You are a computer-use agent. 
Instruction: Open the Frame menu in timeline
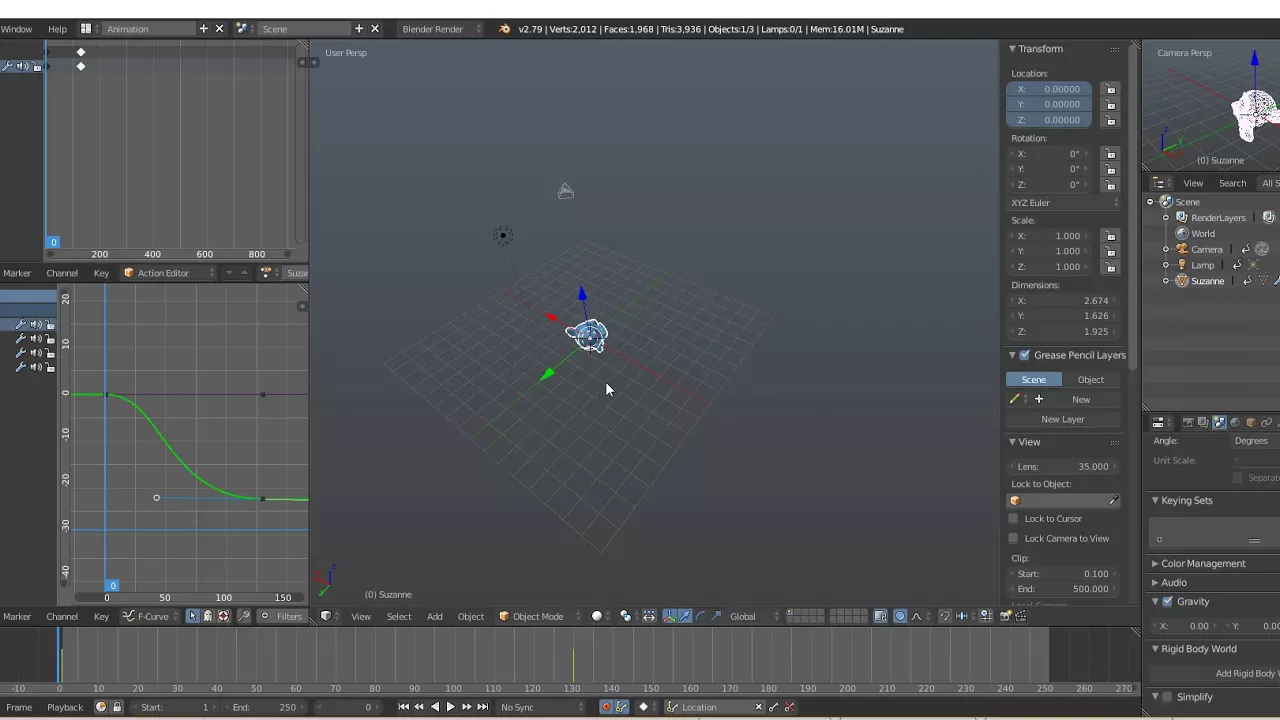tap(19, 707)
